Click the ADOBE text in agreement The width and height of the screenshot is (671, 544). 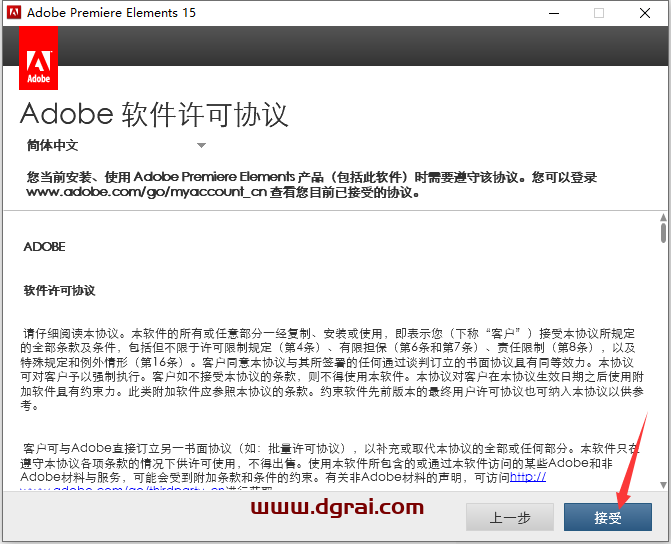45,247
